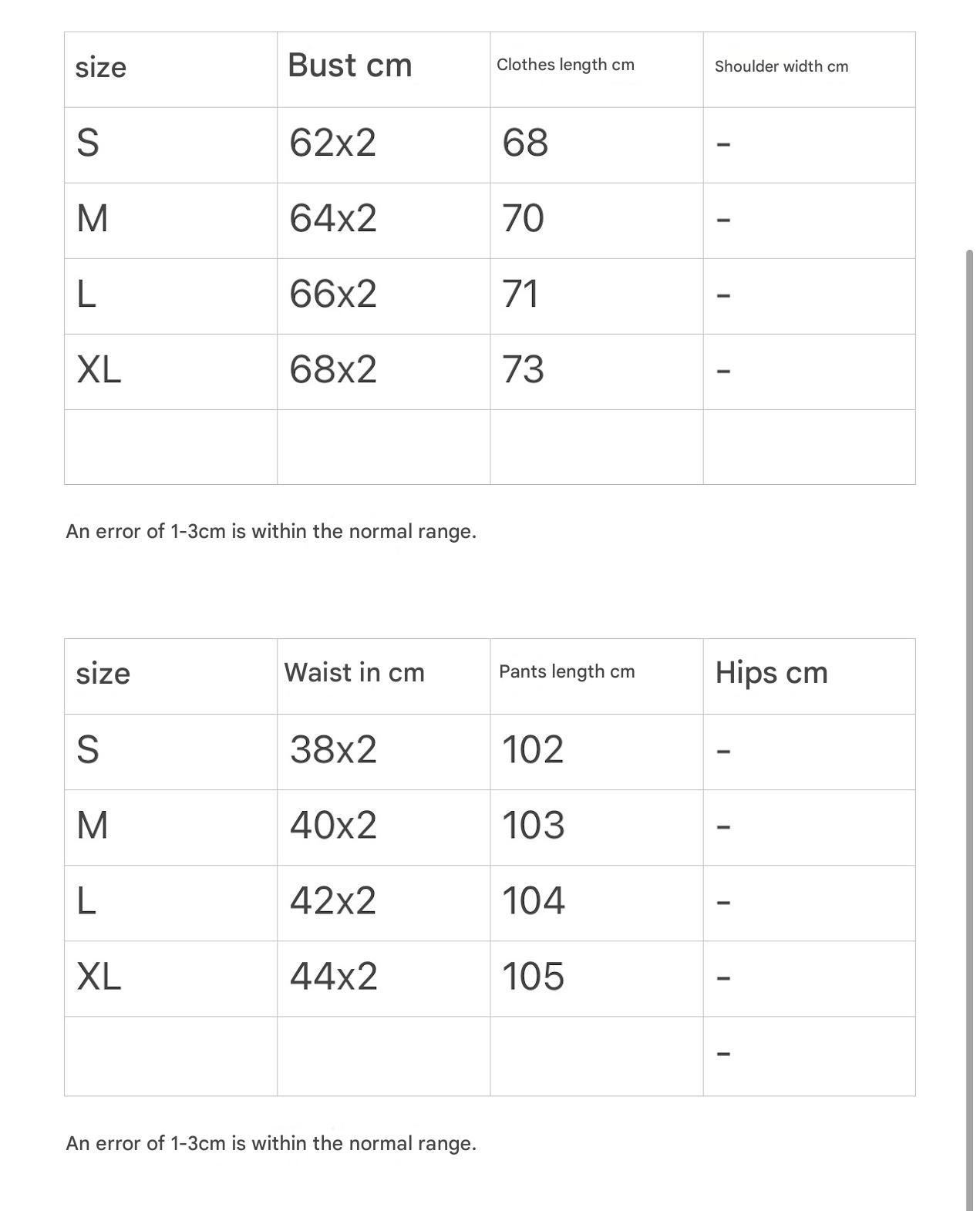
Task: Select the 38x2 waist cell
Action: pyautogui.click(x=333, y=750)
